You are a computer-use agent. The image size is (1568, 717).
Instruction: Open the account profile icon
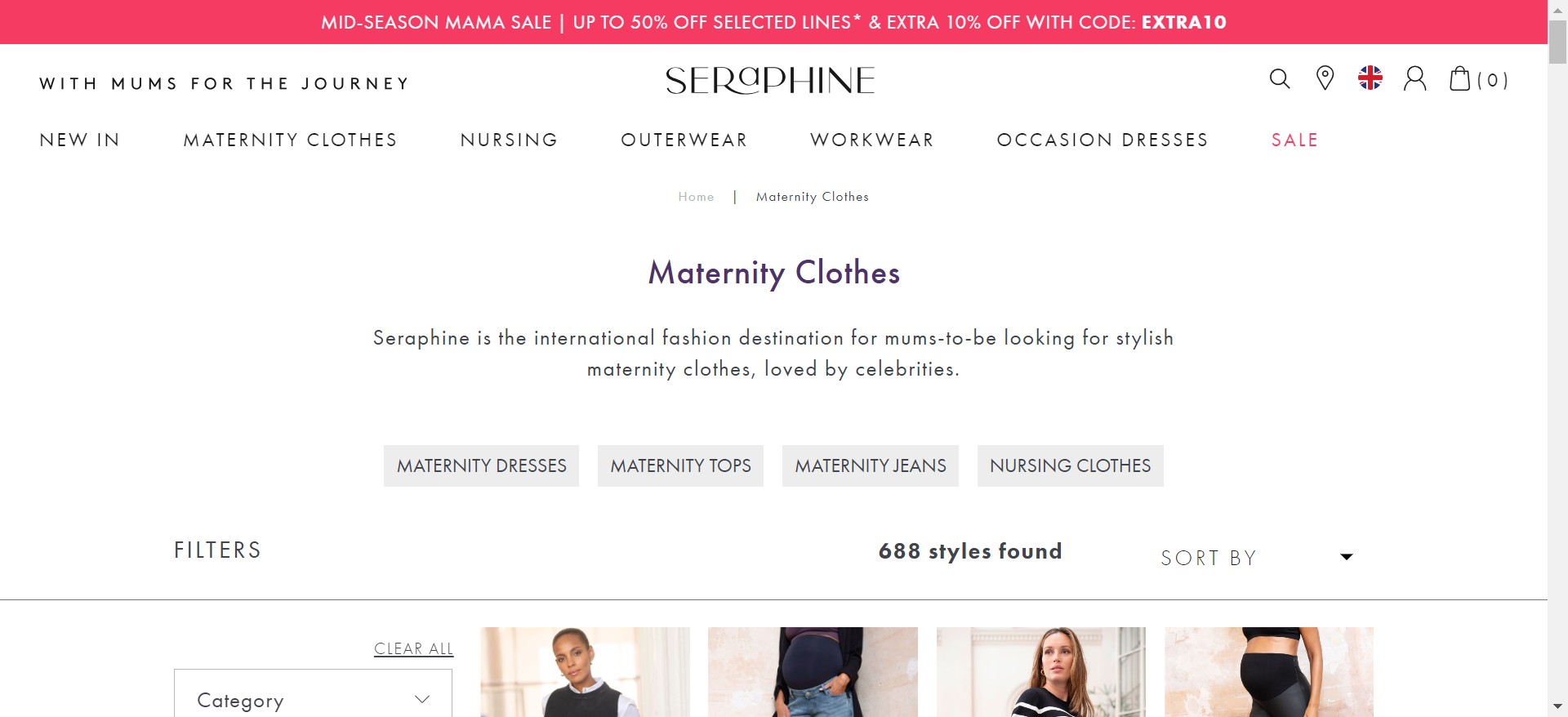(1414, 79)
